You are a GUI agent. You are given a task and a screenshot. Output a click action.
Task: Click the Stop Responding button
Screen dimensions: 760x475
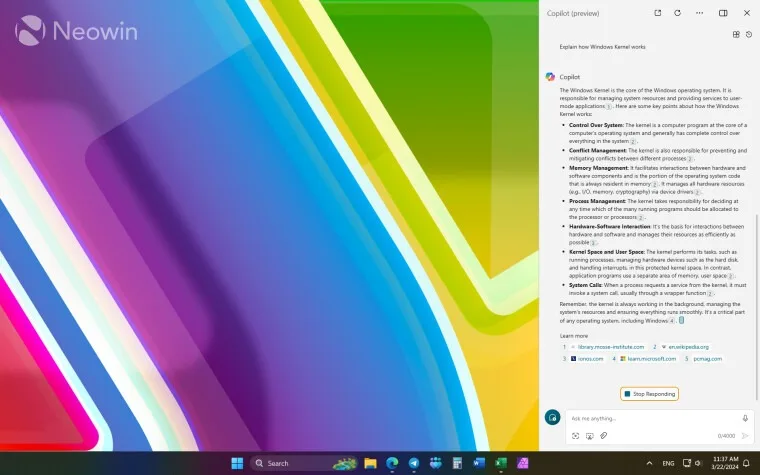[x=649, y=394]
